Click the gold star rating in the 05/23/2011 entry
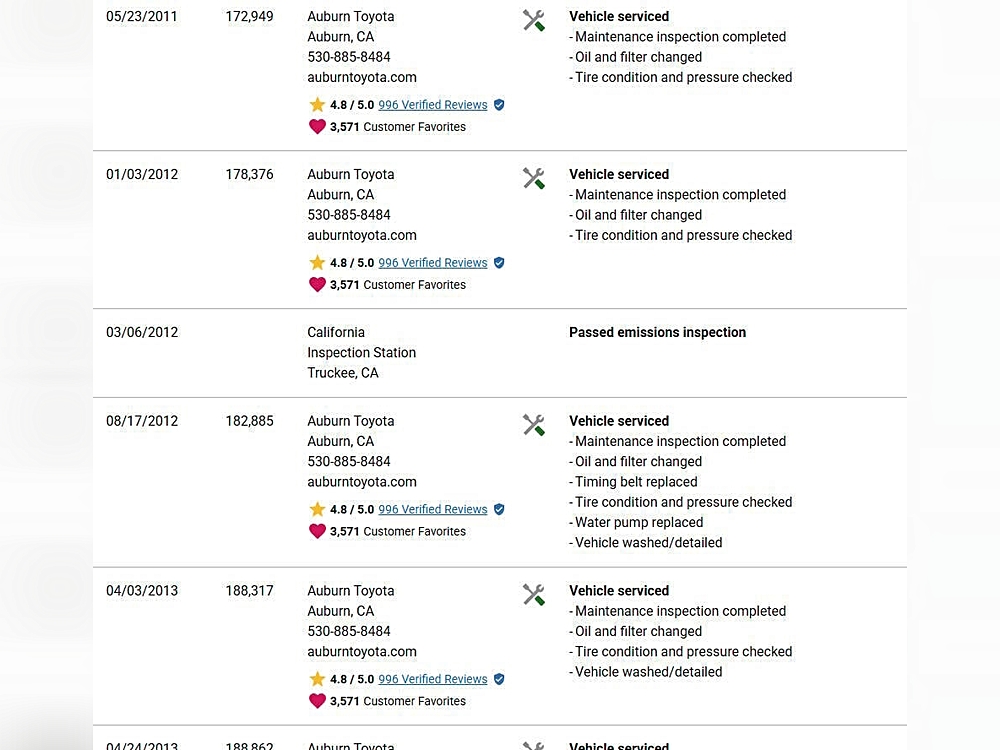The width and height of the screenshot is (1000, 750). (x=317, y=105)
